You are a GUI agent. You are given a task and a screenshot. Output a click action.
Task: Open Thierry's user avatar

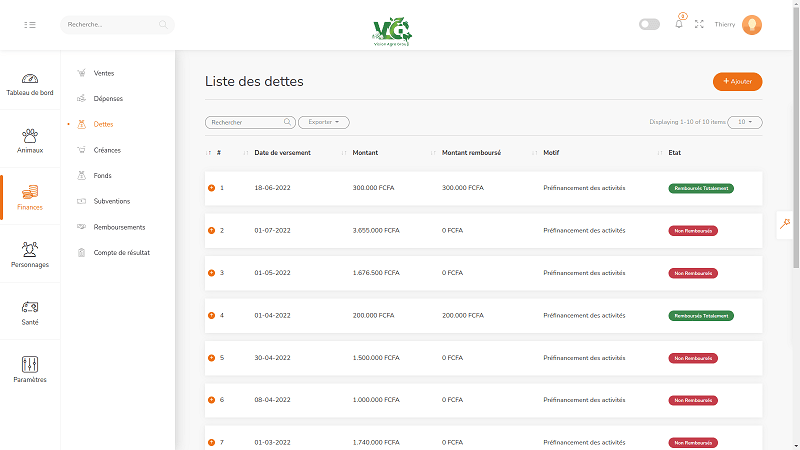coord(752,24)
